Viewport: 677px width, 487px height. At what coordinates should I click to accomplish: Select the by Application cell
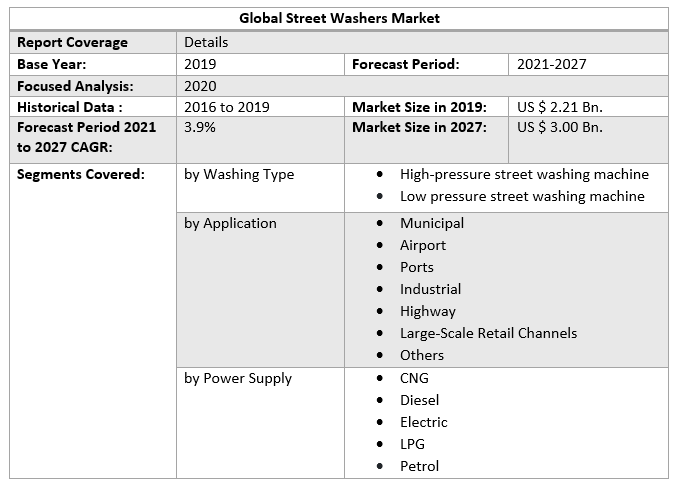point(230,223)
